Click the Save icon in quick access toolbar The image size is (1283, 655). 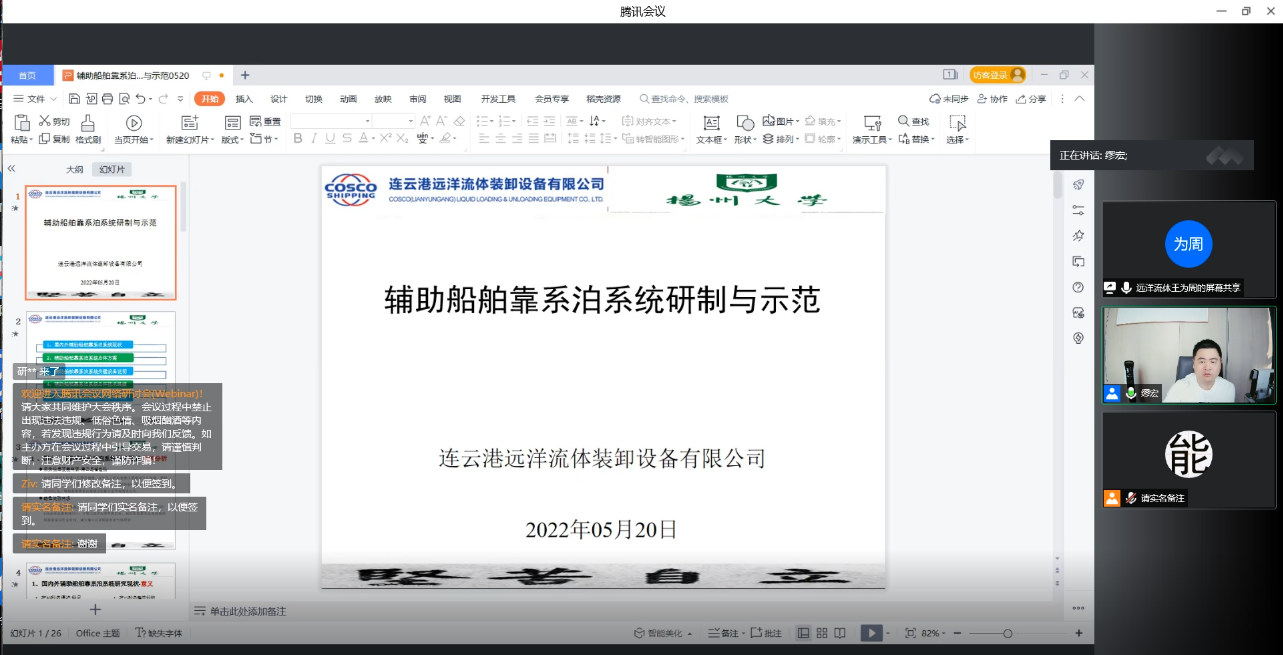coord(76,99)
